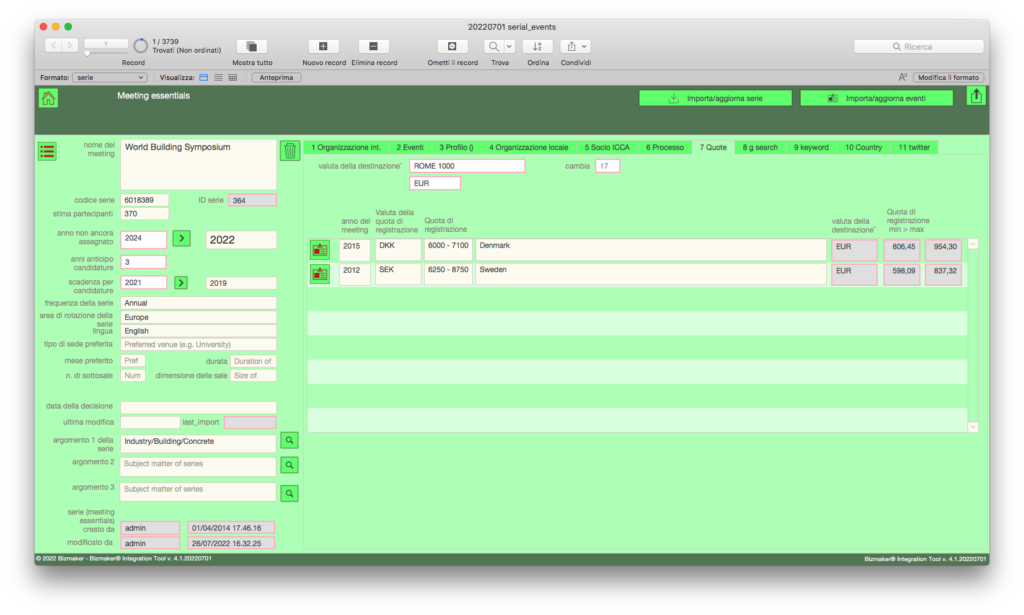Open the 4 Organizzazione locale tab
Screen dimensions: 1024x615
click(528, 148)
